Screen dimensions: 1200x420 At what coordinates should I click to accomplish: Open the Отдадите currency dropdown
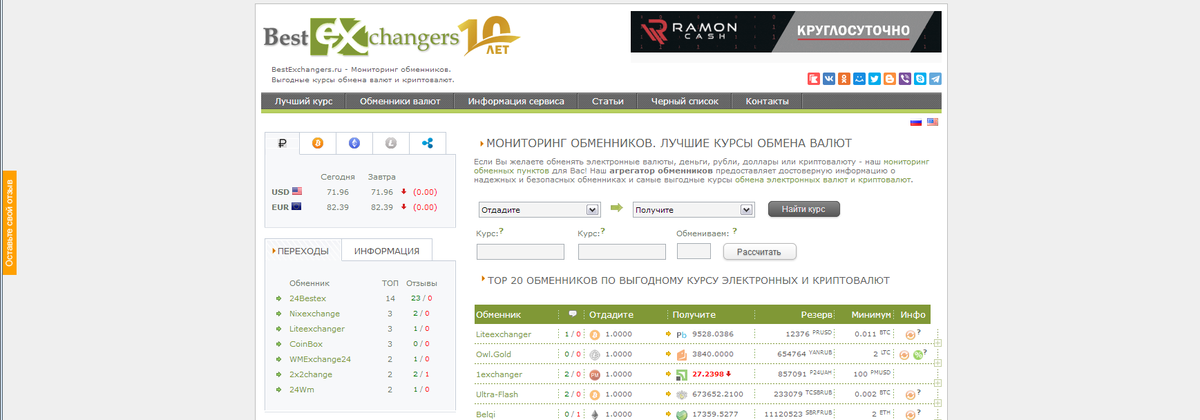coord(538,210)
